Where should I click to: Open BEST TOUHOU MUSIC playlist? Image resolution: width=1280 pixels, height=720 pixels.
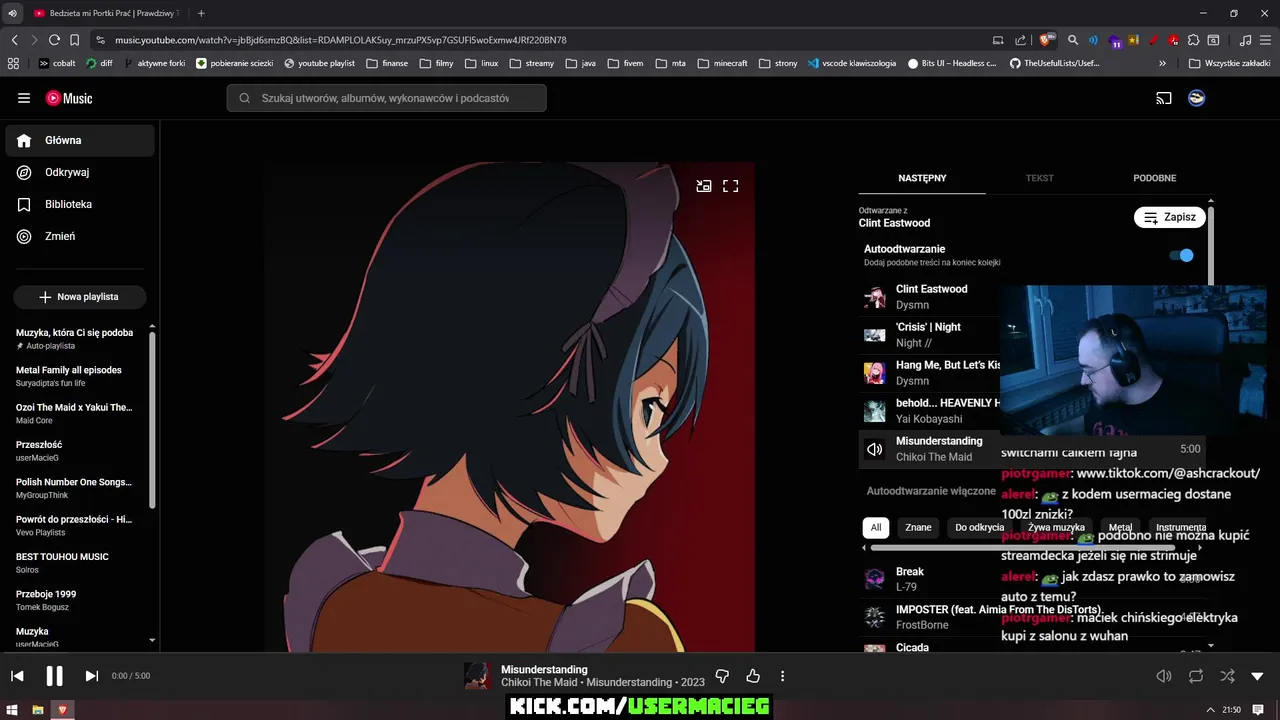click(75, 563)
